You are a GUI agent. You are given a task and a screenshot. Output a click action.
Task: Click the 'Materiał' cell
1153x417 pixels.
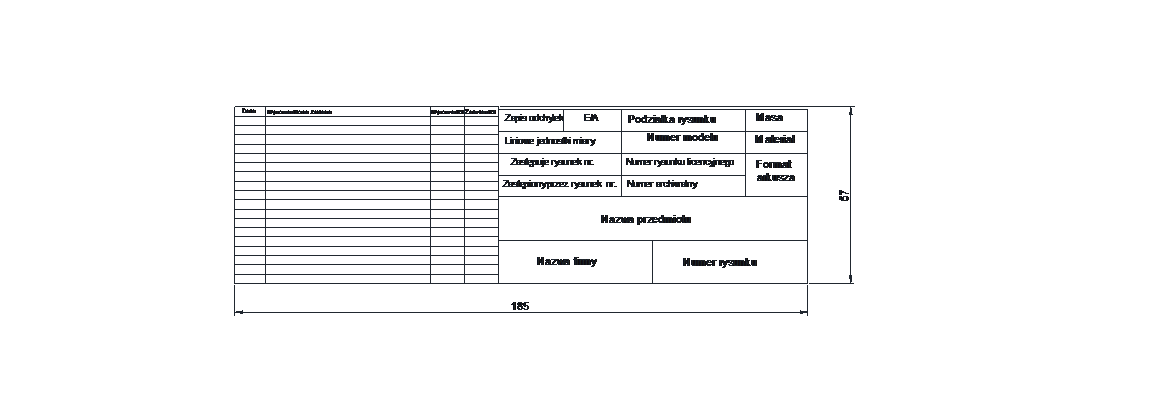(x=775, y=140)
